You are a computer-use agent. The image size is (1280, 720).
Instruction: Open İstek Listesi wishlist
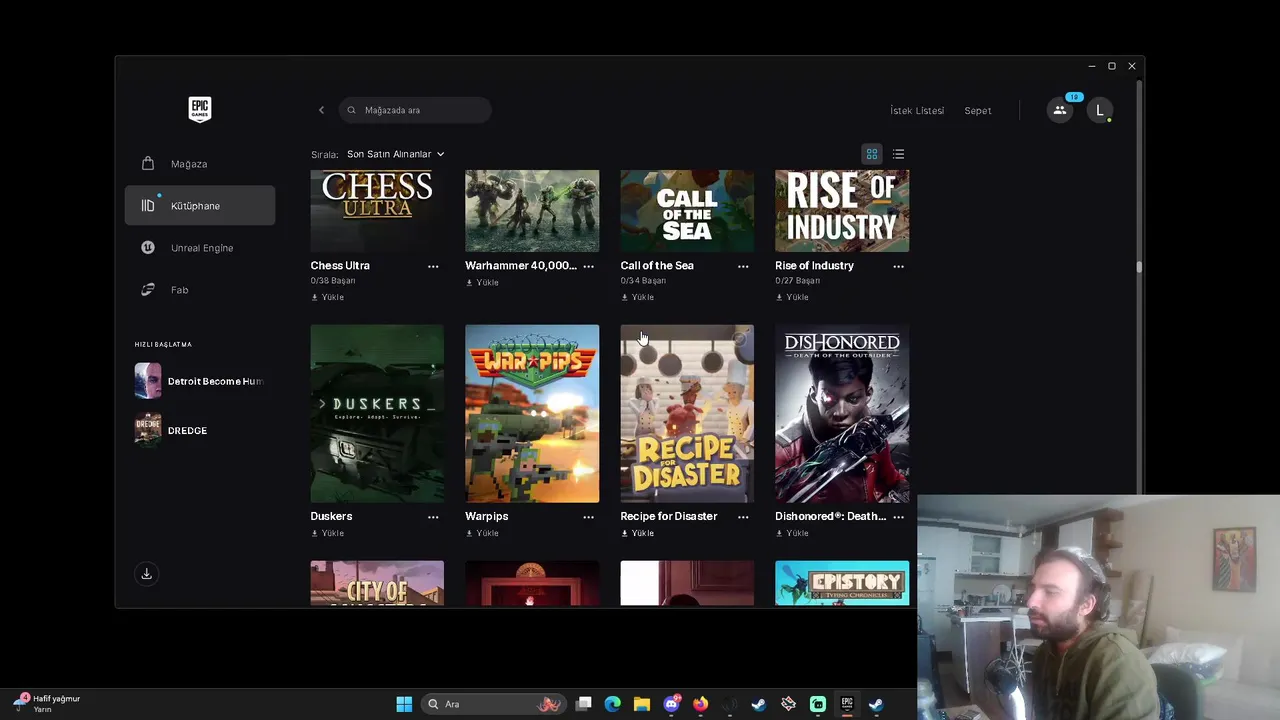point(917,111)
